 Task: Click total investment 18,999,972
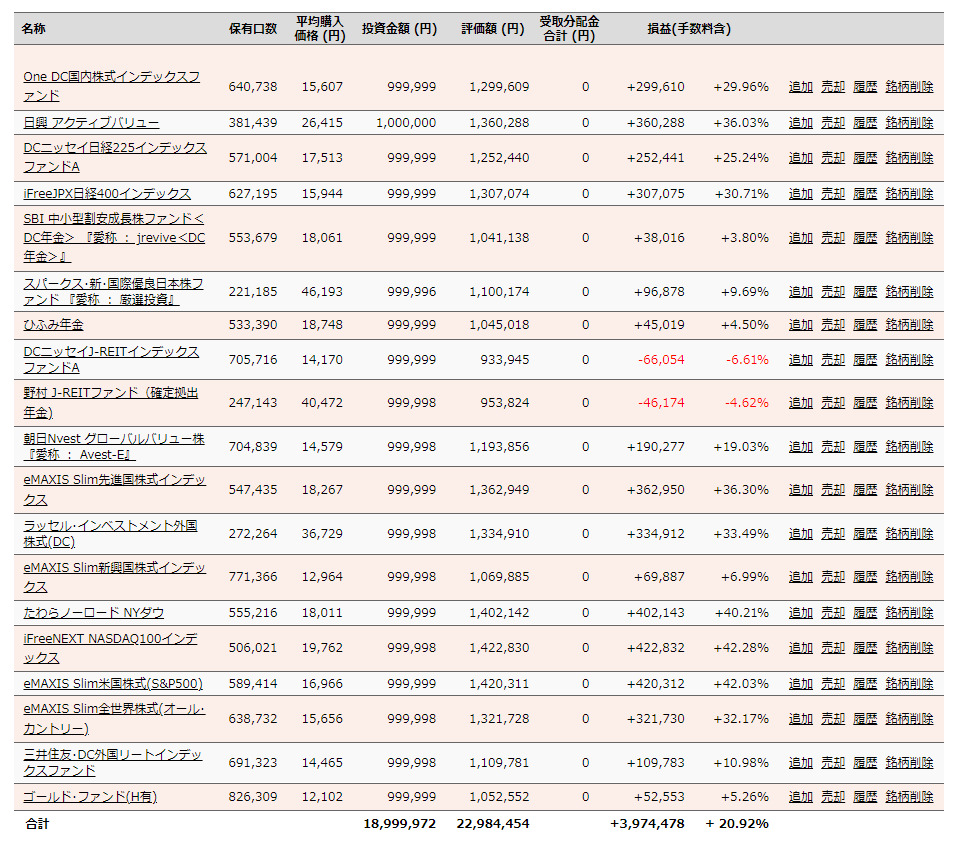[400, 823]
